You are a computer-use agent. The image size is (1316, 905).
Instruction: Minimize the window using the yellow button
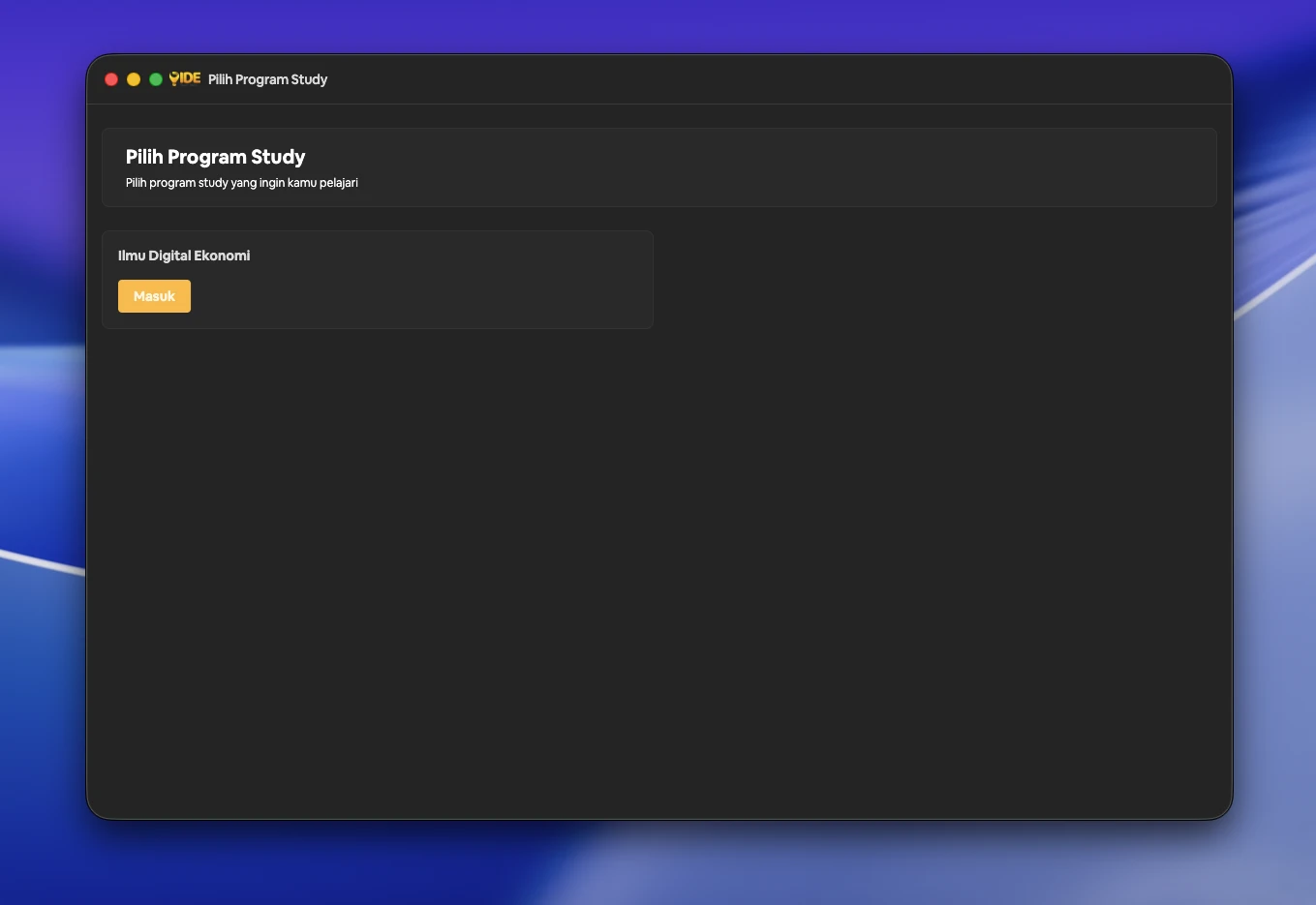[134, 79]
